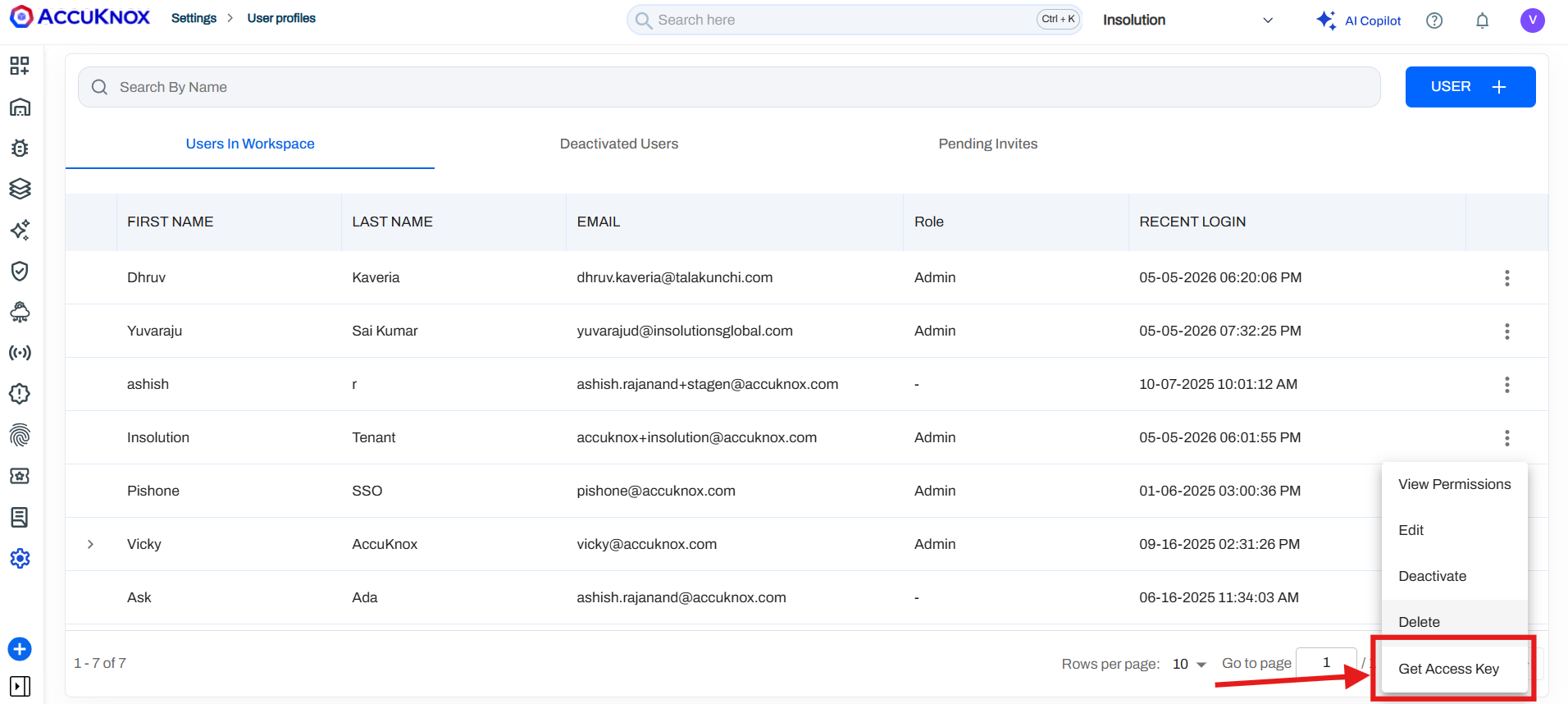Image resolution: width=1568 pixels, height=704 pixels.
Task: Click login time 05-05-2026 07:32:25 PM
Action: [1219, 331]
